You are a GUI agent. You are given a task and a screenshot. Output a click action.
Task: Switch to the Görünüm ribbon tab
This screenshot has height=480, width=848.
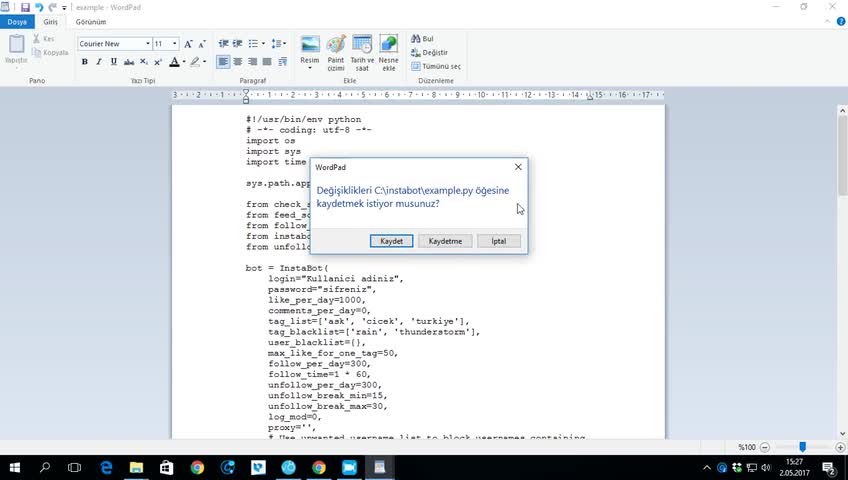tap(91, 22)
